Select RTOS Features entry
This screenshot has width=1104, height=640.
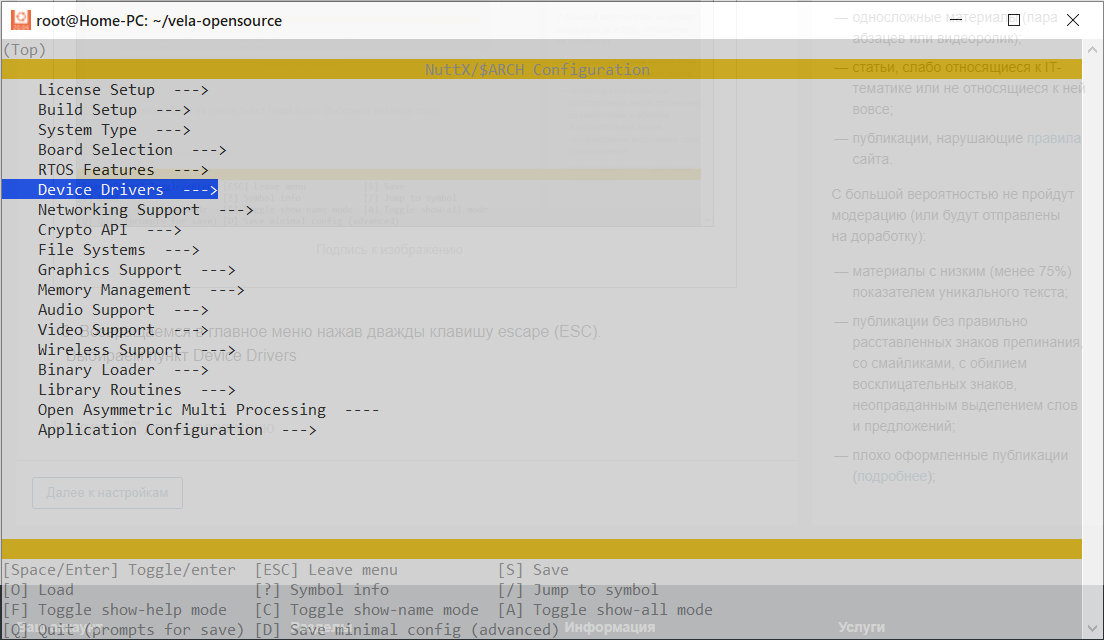click(x=123, y=170)
